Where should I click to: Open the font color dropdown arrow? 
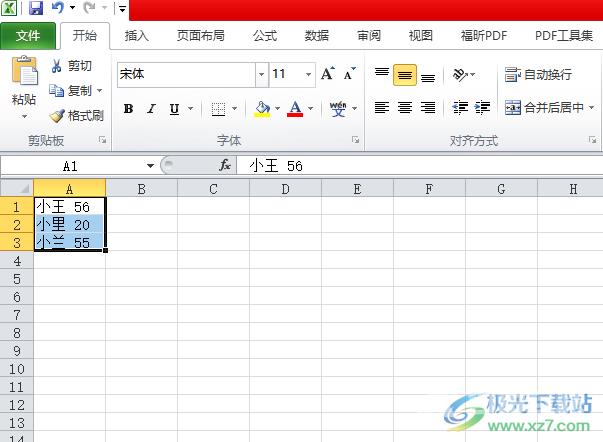(310, 109)
